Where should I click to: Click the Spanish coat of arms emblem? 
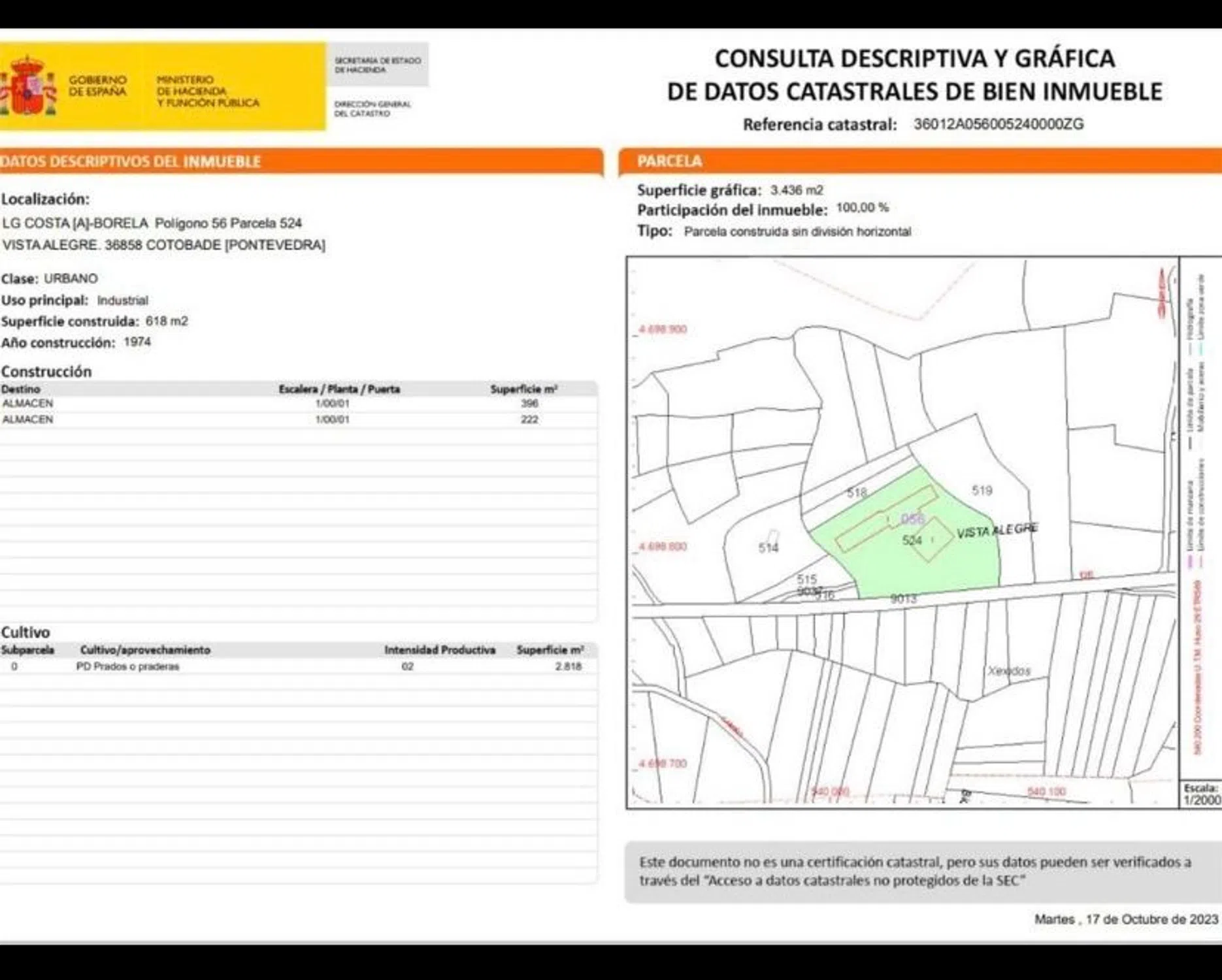[27, 86]
